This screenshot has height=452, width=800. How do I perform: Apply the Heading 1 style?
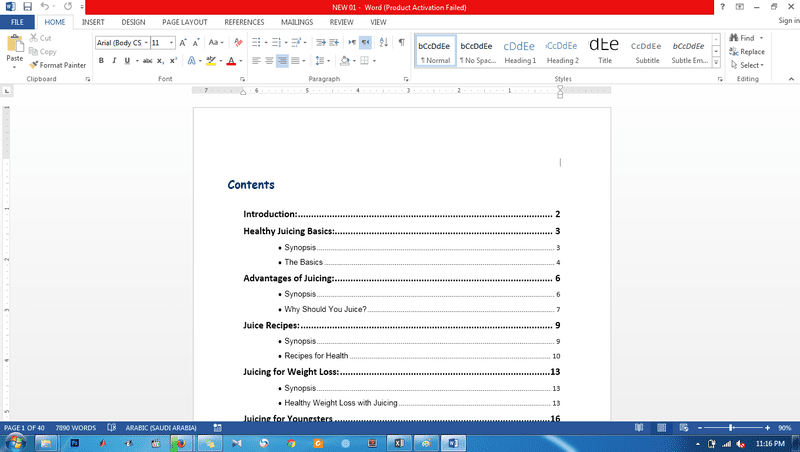coord(519,50)
